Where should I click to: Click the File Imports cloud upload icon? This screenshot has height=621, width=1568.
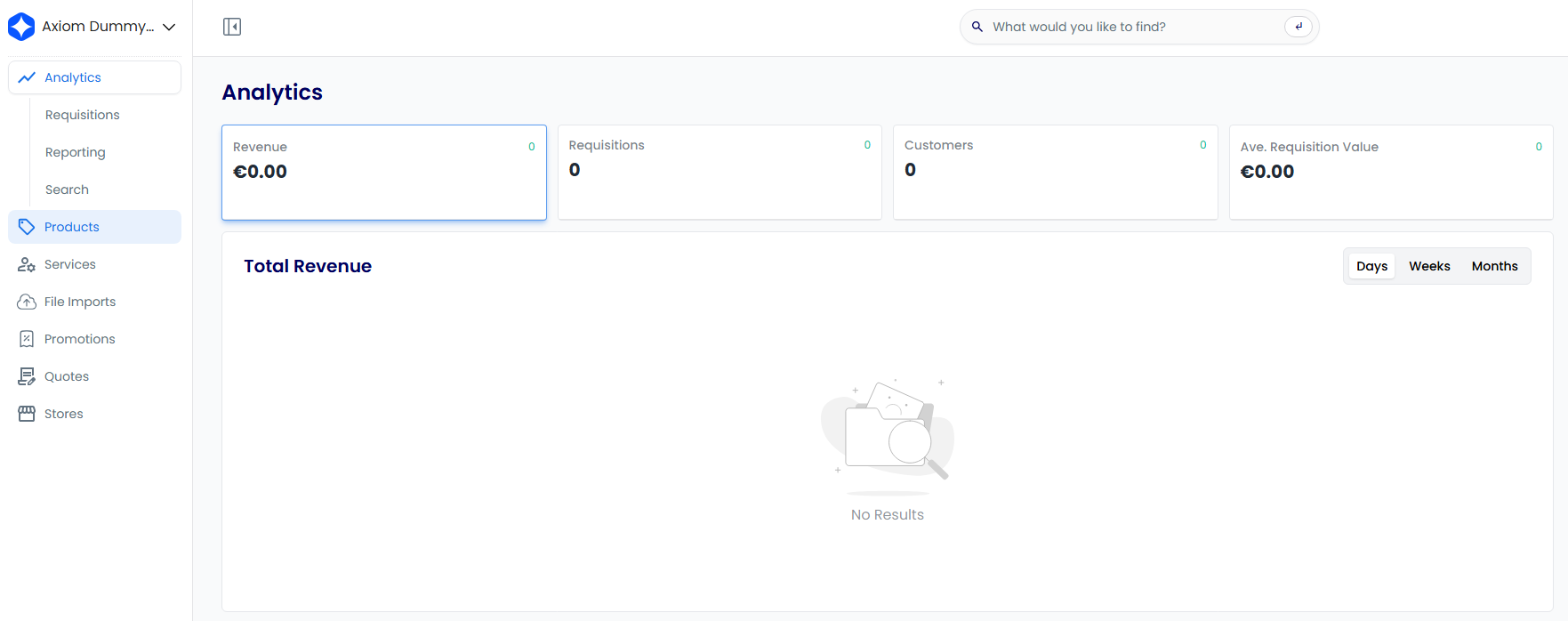pyautogui.click(x=27, y=302)
